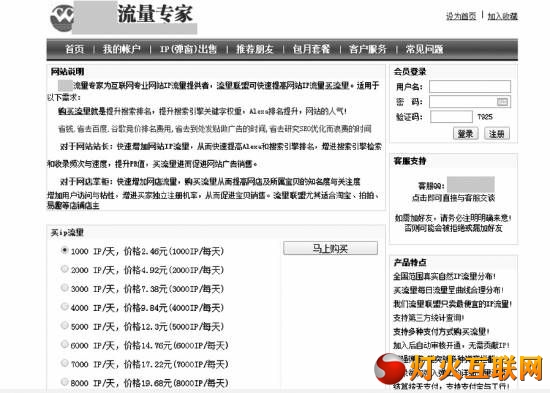
Task: Click the keyboard icon in the password field
Action: (502, 102)
